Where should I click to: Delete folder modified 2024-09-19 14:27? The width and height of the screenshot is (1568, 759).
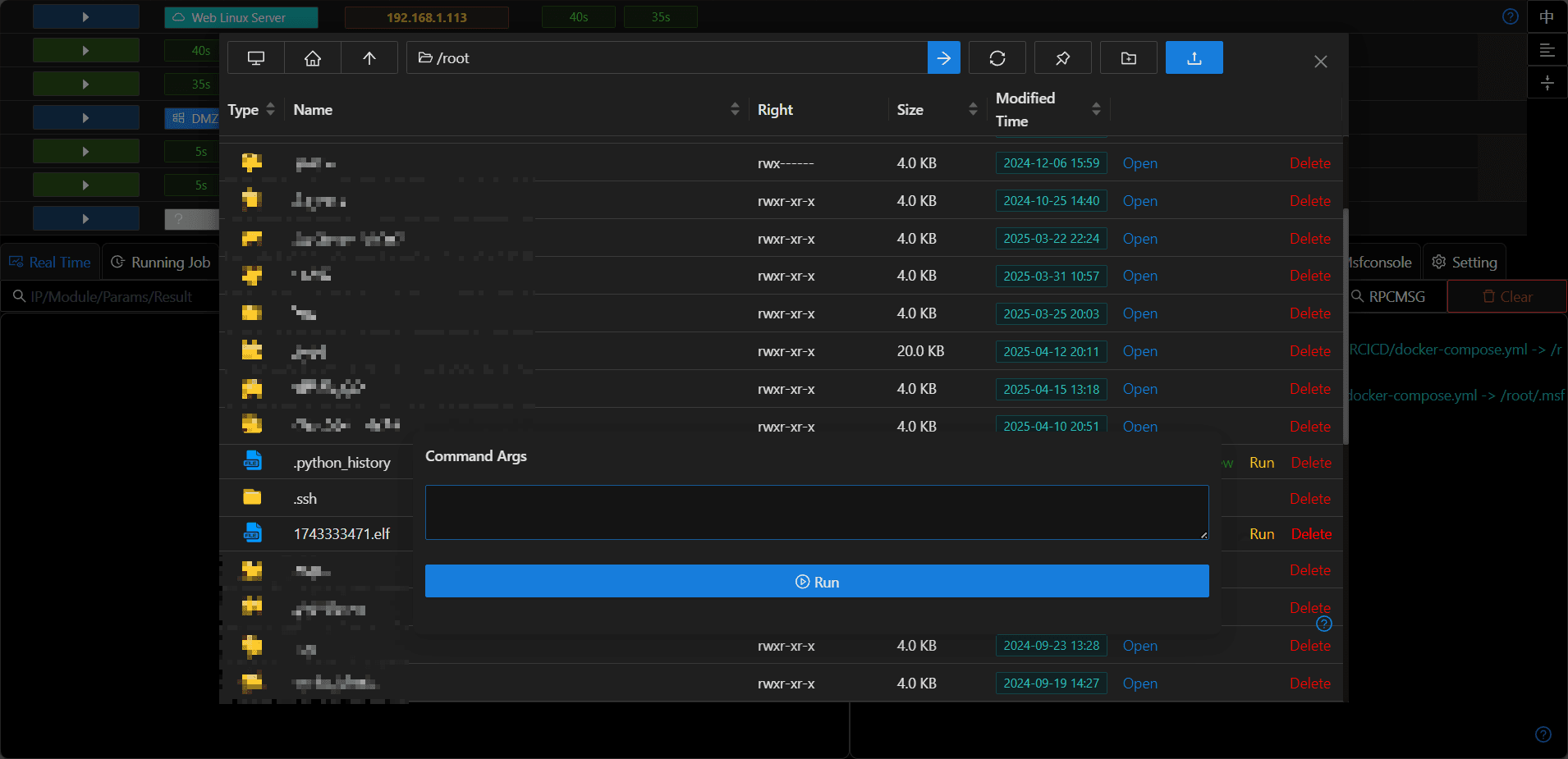point(1310,684)
